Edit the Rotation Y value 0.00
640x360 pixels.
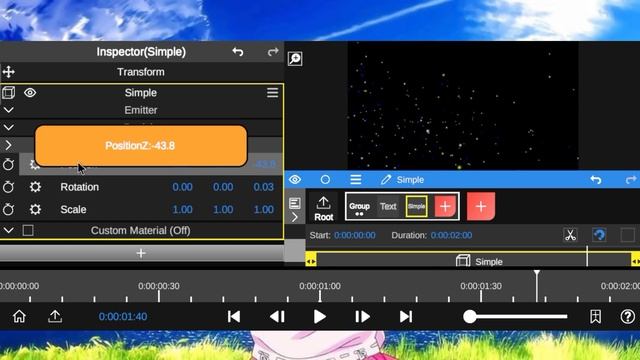point(223,187)
